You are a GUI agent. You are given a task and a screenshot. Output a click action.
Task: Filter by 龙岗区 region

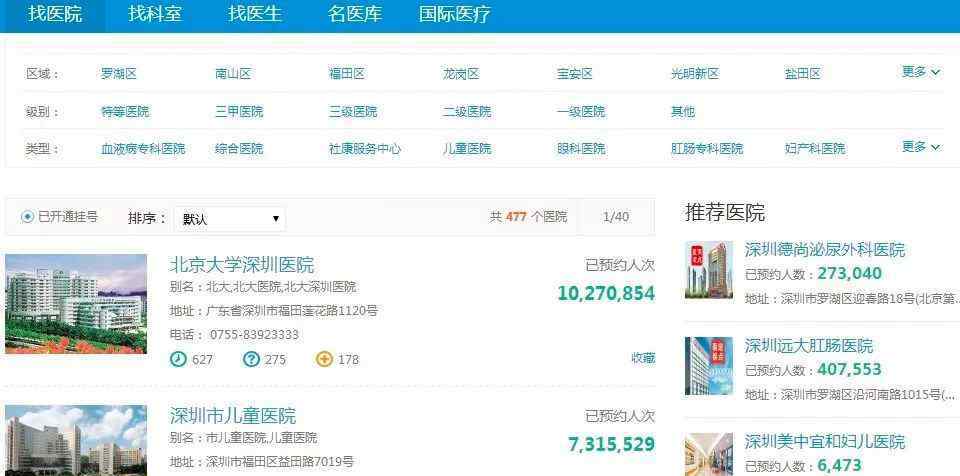coord(461,74)
